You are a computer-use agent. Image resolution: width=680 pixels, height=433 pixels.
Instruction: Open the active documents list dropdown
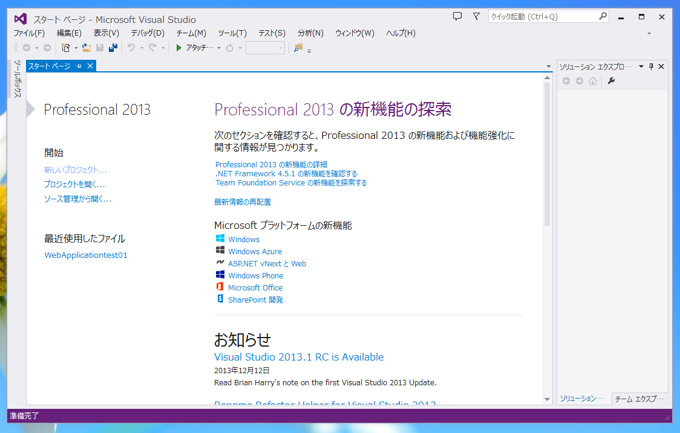pos(549,66)
